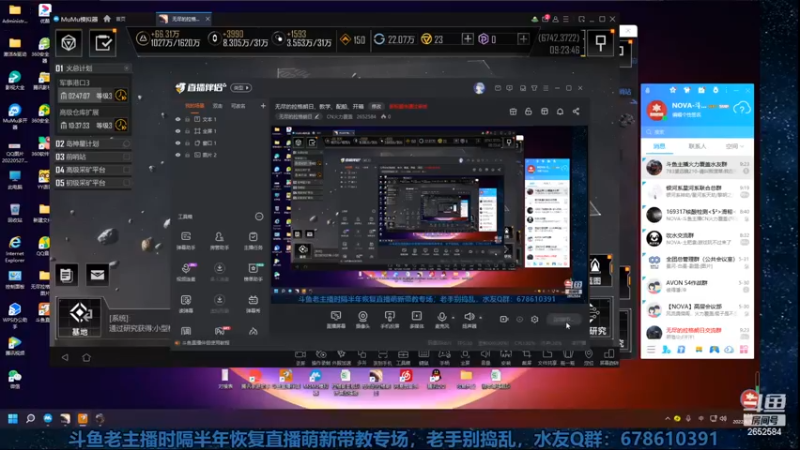The height and width of the screenshot is (450, 800).
Task: Click the 修改 button beside stream title
Action: click(x=377, y=107)
